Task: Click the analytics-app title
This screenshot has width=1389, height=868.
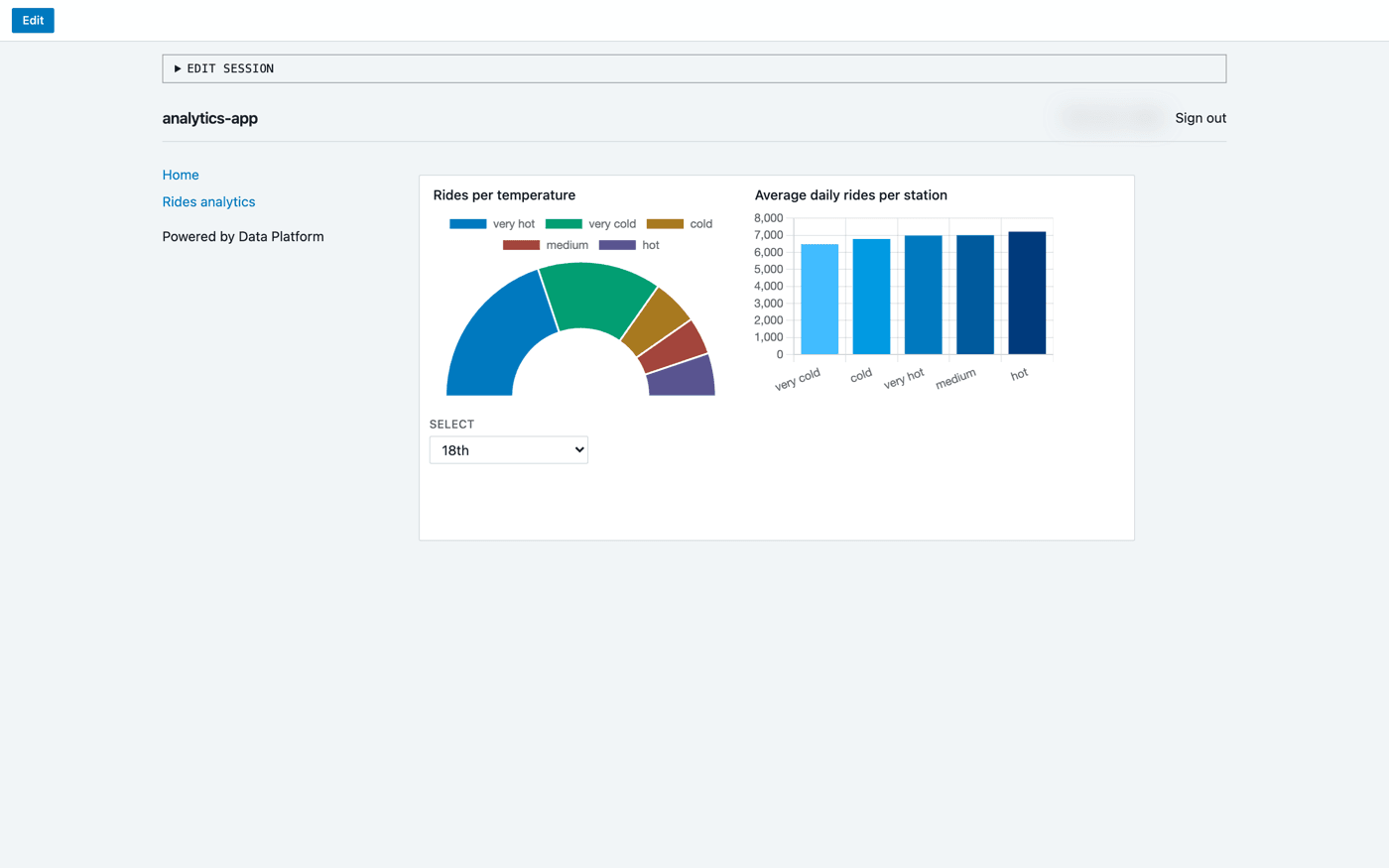Action: [x=210, y=118]
